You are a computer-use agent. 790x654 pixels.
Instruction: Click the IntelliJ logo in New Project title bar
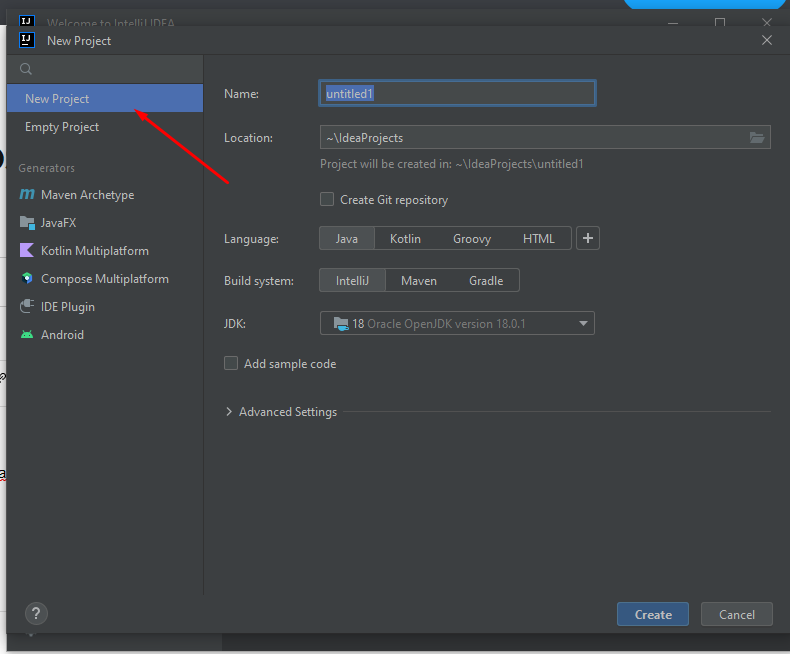tap(27, 40)
